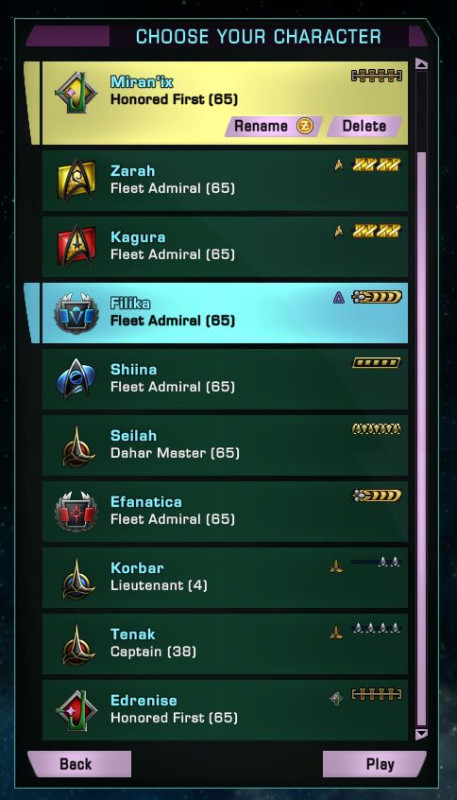The width and height of the screenshot is (457, 800).
Task: Click Kagura's red Starfleet badge icon
Action: (76, 246)
